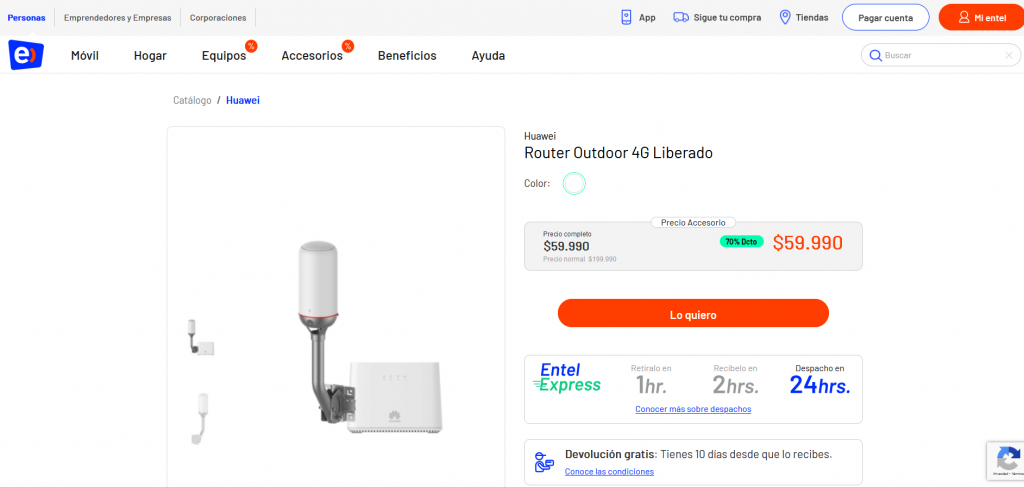Image resolution: width=1024 pixels, height=488 pixels.
Task: Select the white color swatch
Action: pos(574,184)
